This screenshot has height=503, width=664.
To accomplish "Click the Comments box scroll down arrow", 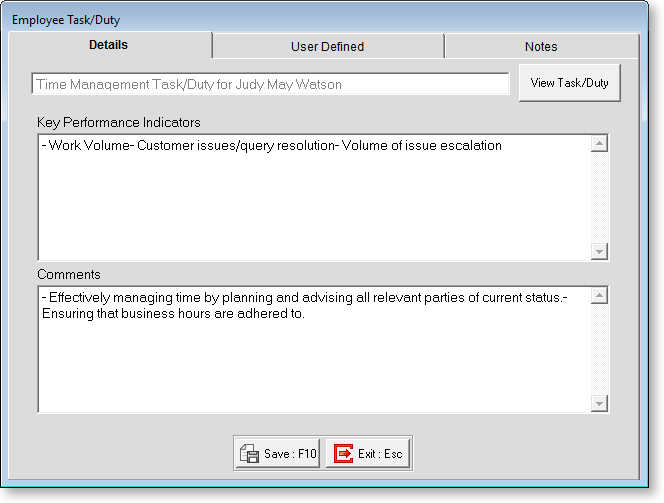I will tap(599, 403).
